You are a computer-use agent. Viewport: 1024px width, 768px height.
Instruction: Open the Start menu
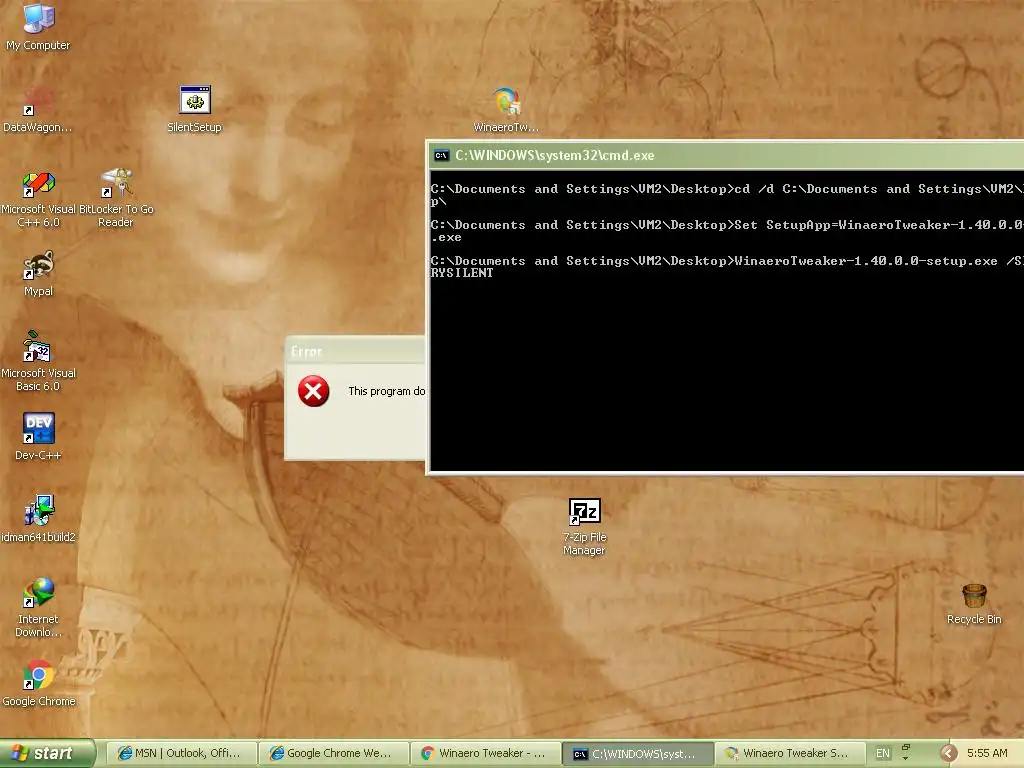(48, 753)
